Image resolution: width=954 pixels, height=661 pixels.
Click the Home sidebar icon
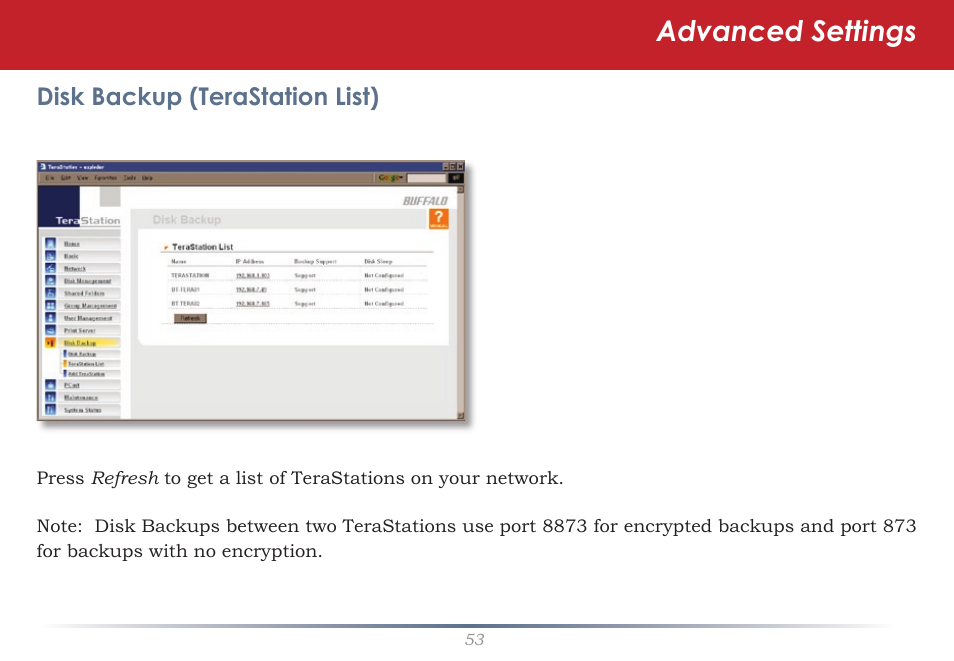[x=50, y=243]
